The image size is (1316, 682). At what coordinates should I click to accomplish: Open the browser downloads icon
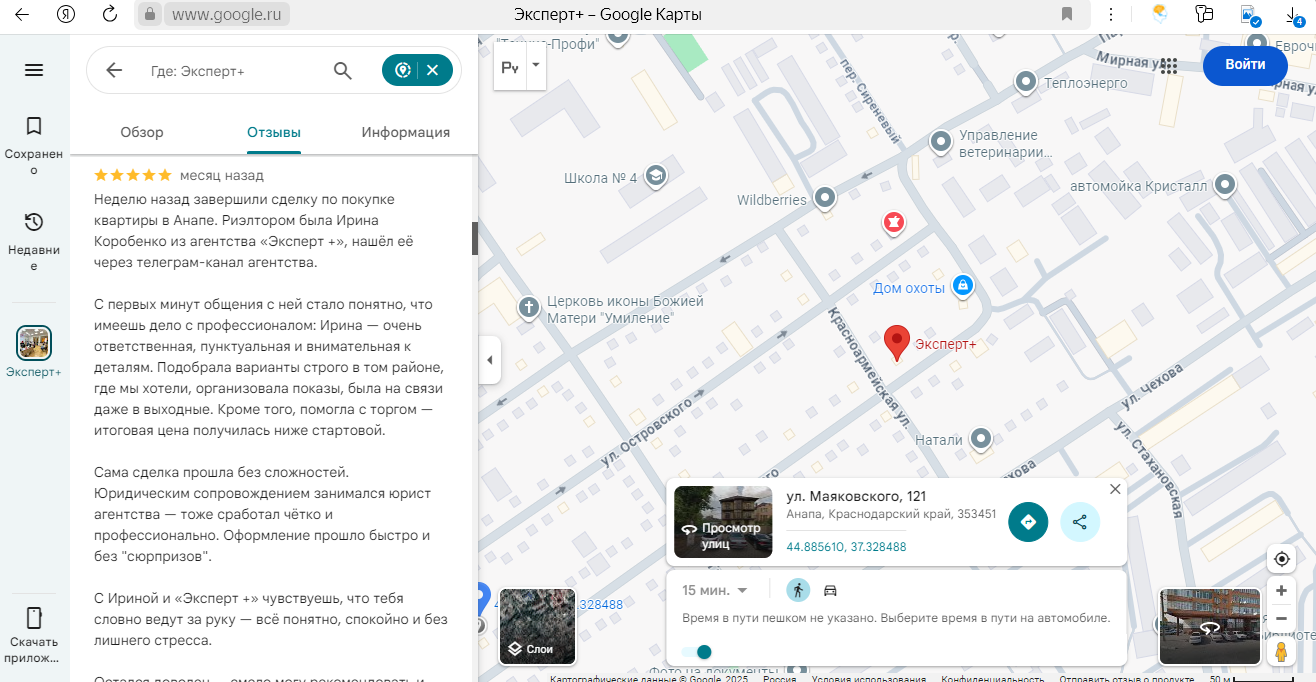(1292, 14)
